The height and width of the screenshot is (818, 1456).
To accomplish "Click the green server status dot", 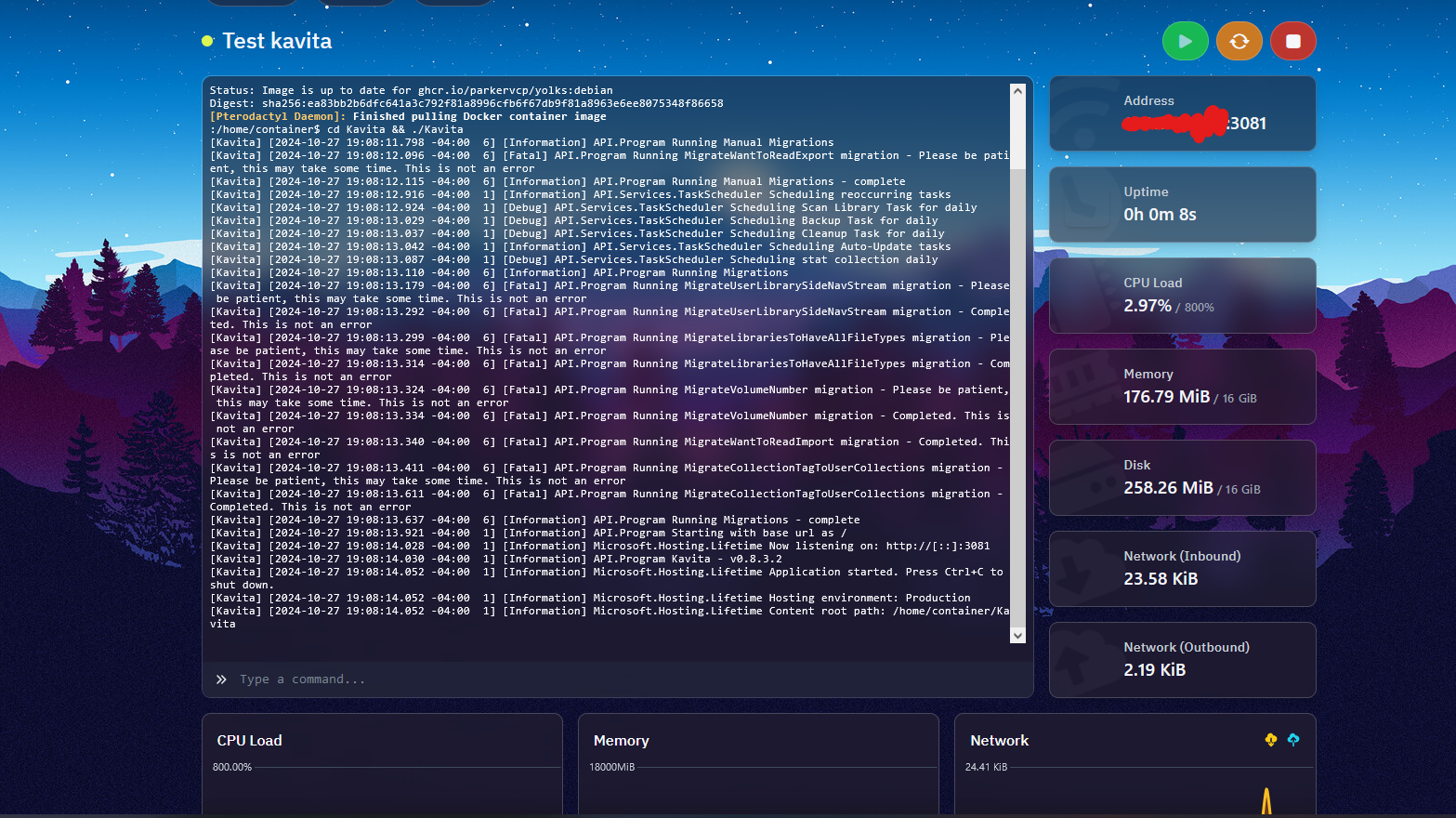I will (207, 41).
